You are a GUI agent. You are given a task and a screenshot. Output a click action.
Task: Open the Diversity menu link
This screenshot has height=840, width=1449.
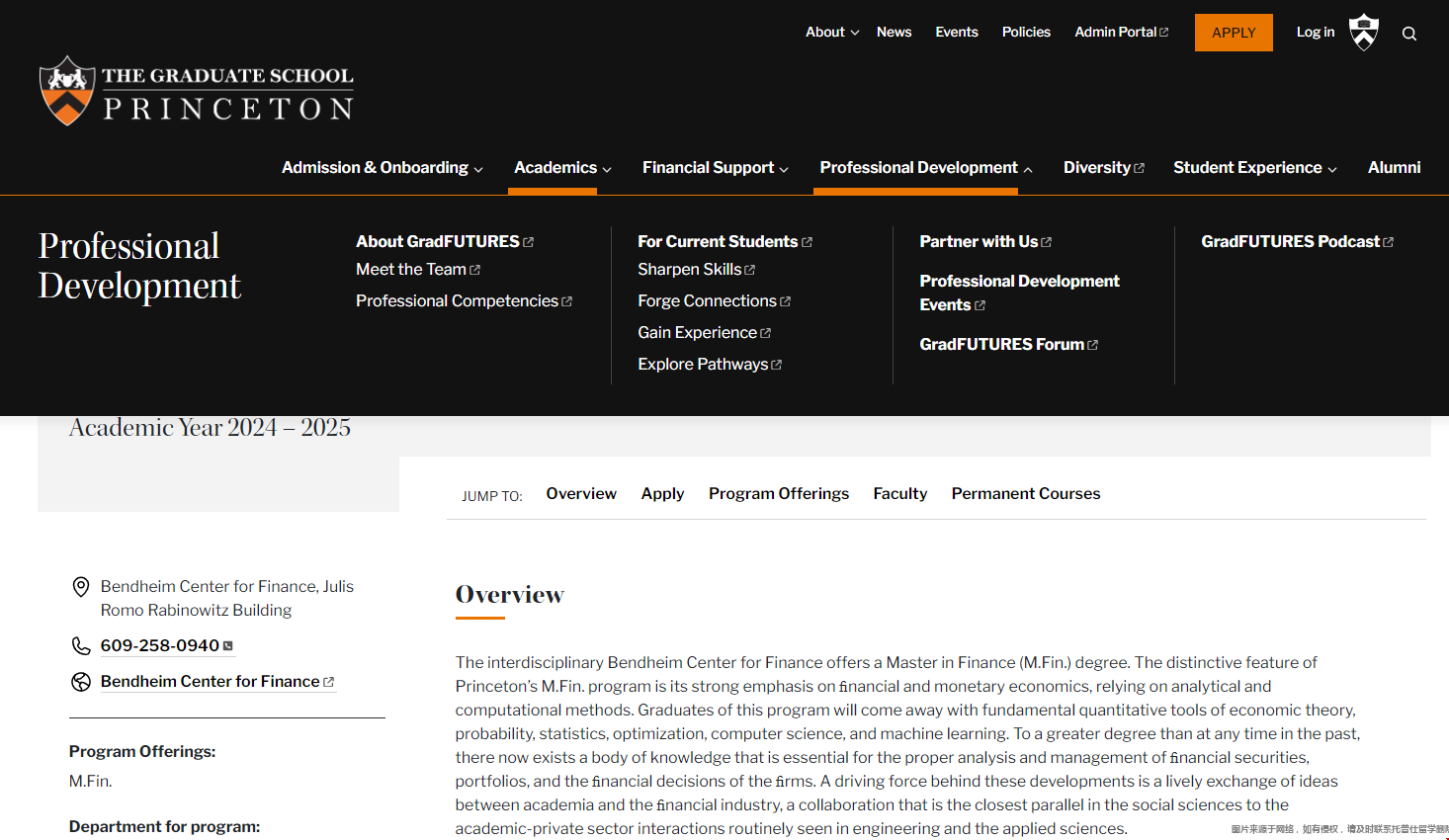pyautogui.click(x=1104, y=168)
